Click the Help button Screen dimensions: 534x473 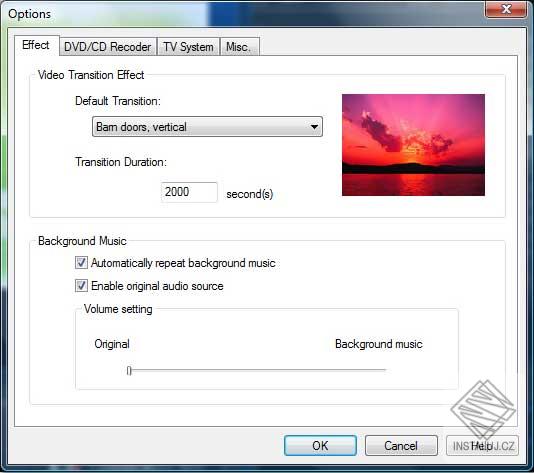[x=482, y=445]
